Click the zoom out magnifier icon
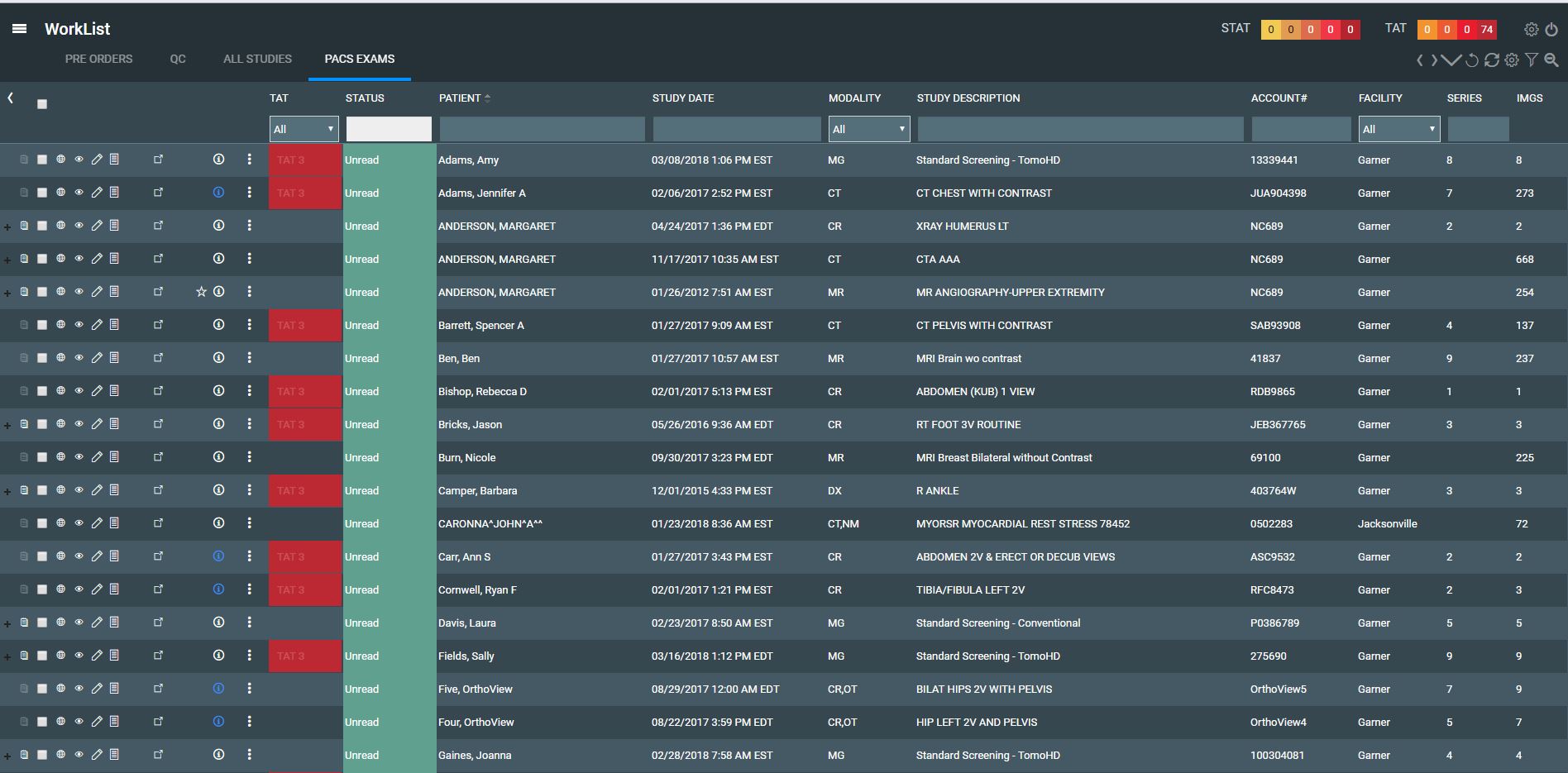Viewport: 1568px width, 773px height. pyautogui.click(x=1551, y=60)
